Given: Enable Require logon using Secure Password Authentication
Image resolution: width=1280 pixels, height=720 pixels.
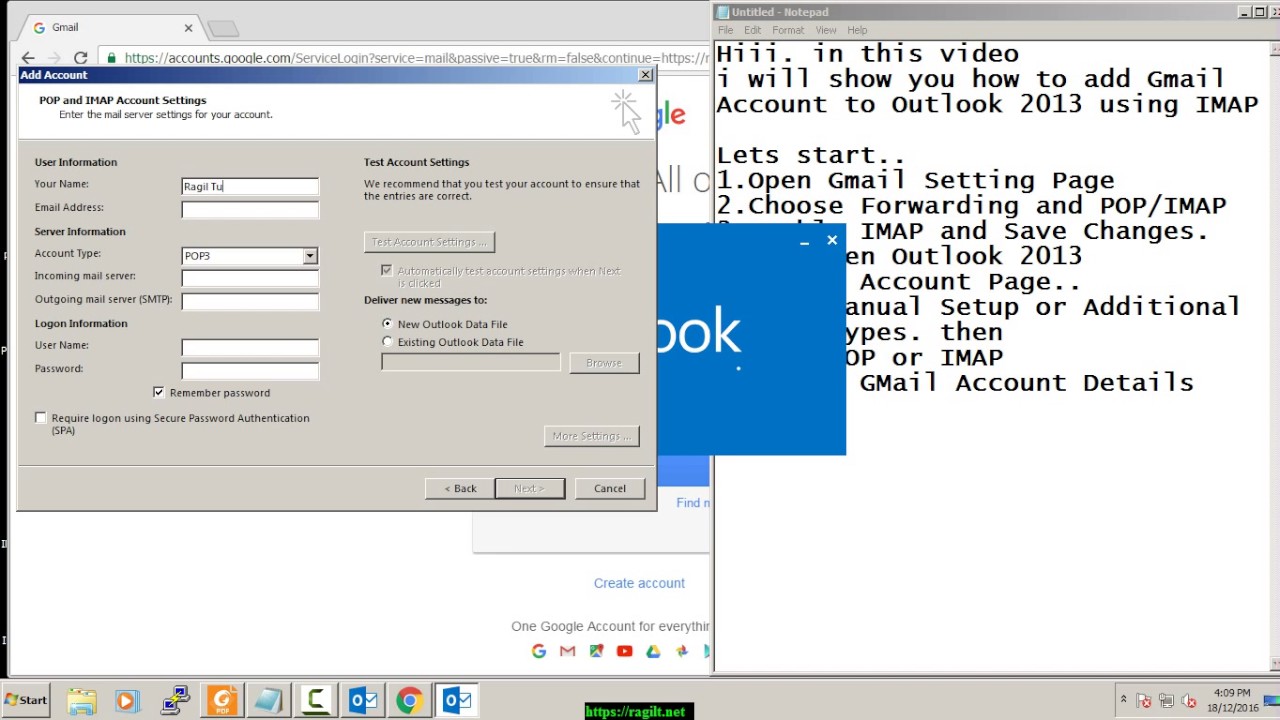Looking at the screenshot, I should (x=41, y=418).
